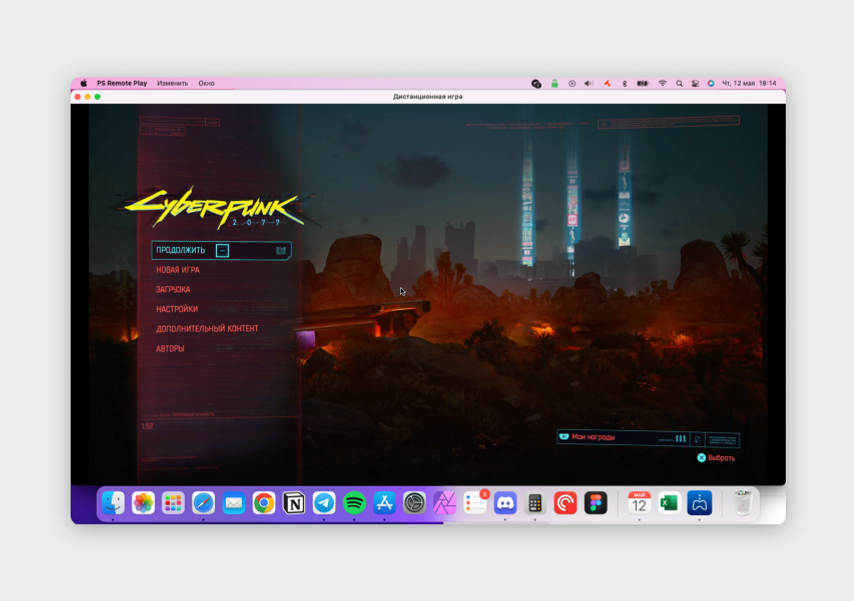854x601 pixels.
Task: Open the Bluetooth menu bar icon
Action: click(x=625, y=83)
